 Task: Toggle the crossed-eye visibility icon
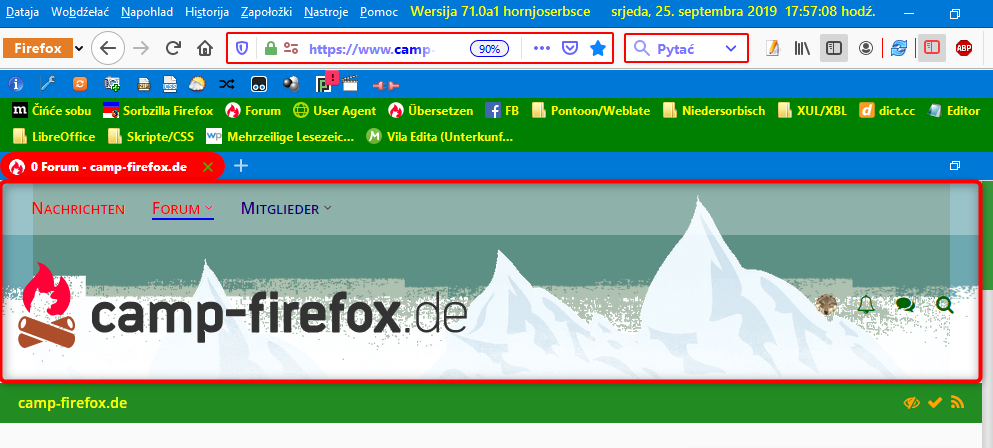pyautogui.click(x=912, y=402)
